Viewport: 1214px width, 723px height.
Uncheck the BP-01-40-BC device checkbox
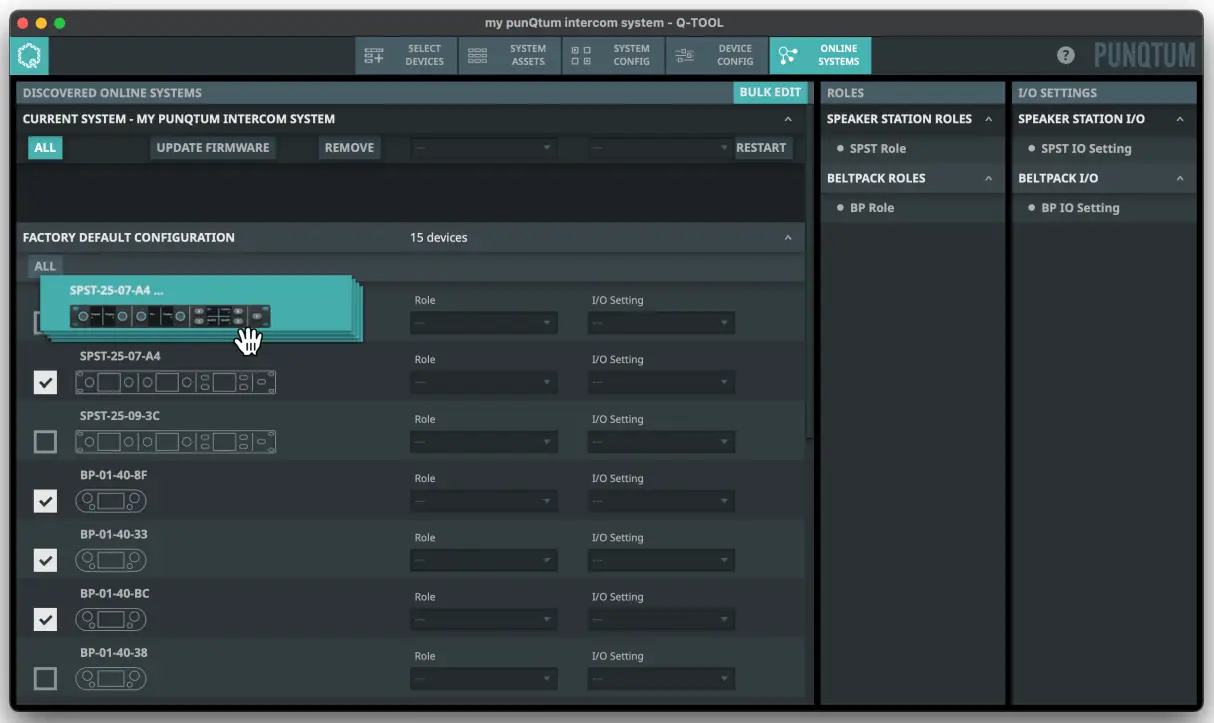point(45,620)
